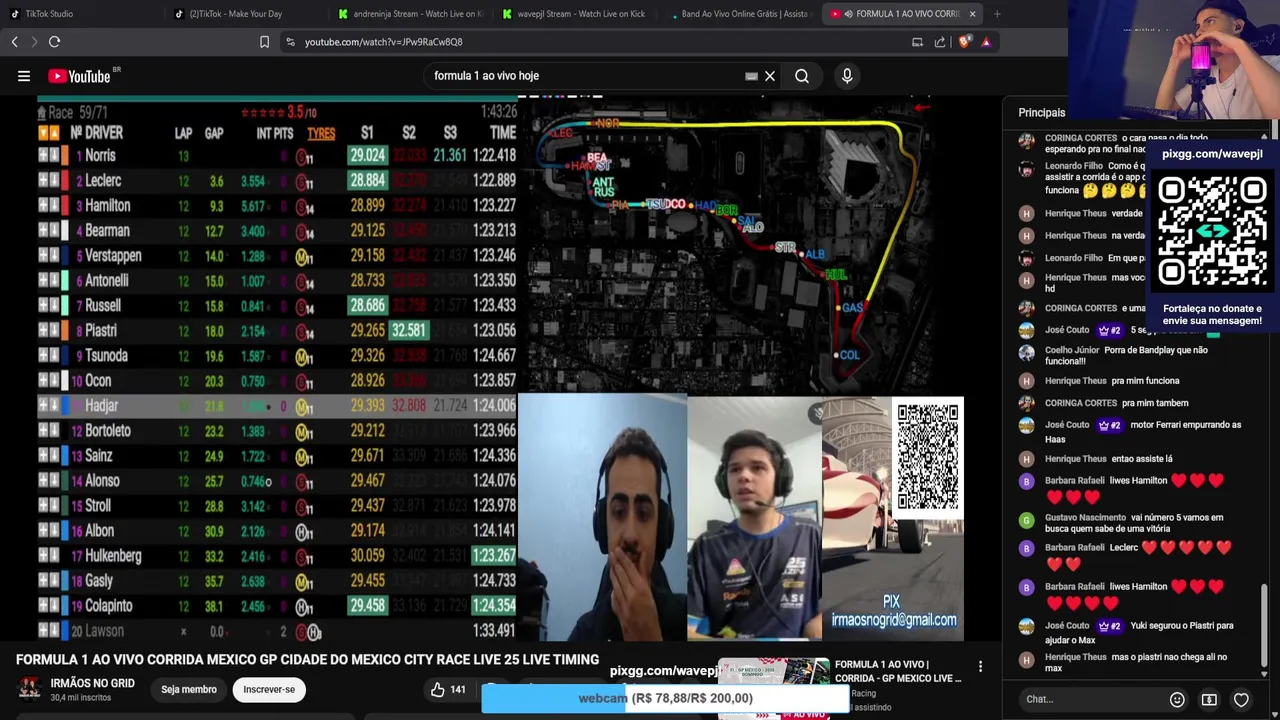The width and height of the screenshot is (1280, 720).
Task: Cast the page with the screen-cast icon
Action: pyautogui.click(x=917, y=42)
